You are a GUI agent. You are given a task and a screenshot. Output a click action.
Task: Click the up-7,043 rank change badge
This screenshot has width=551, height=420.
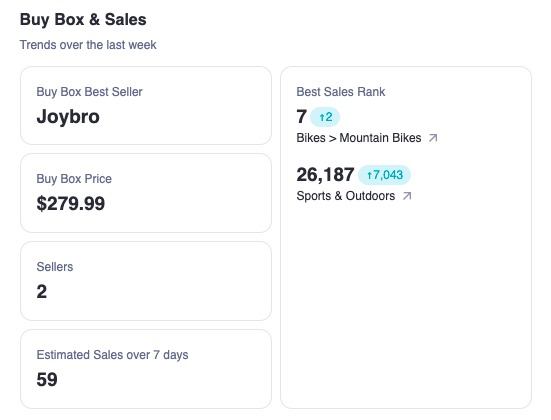384,175
